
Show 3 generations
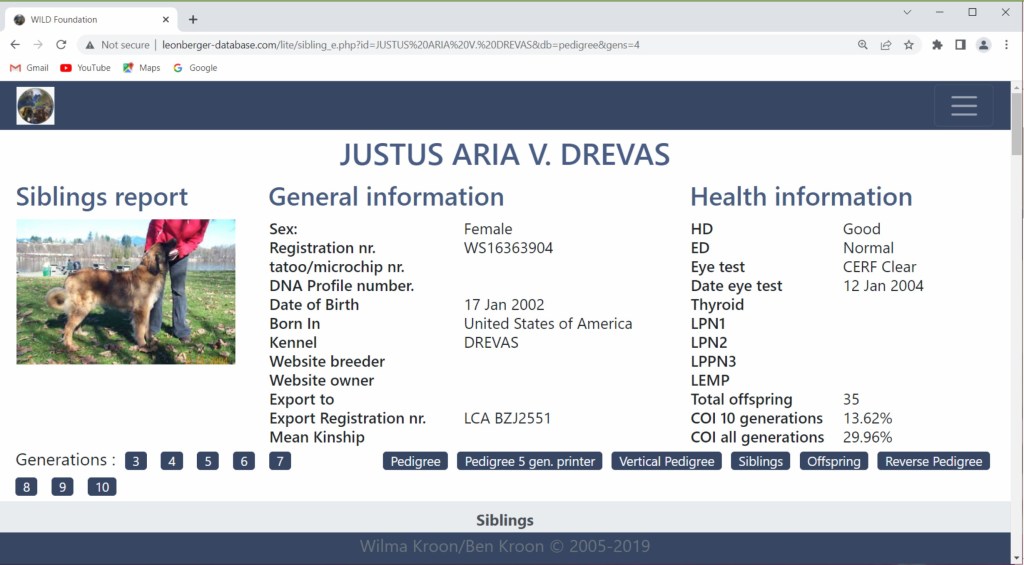(x=136, y=461)
